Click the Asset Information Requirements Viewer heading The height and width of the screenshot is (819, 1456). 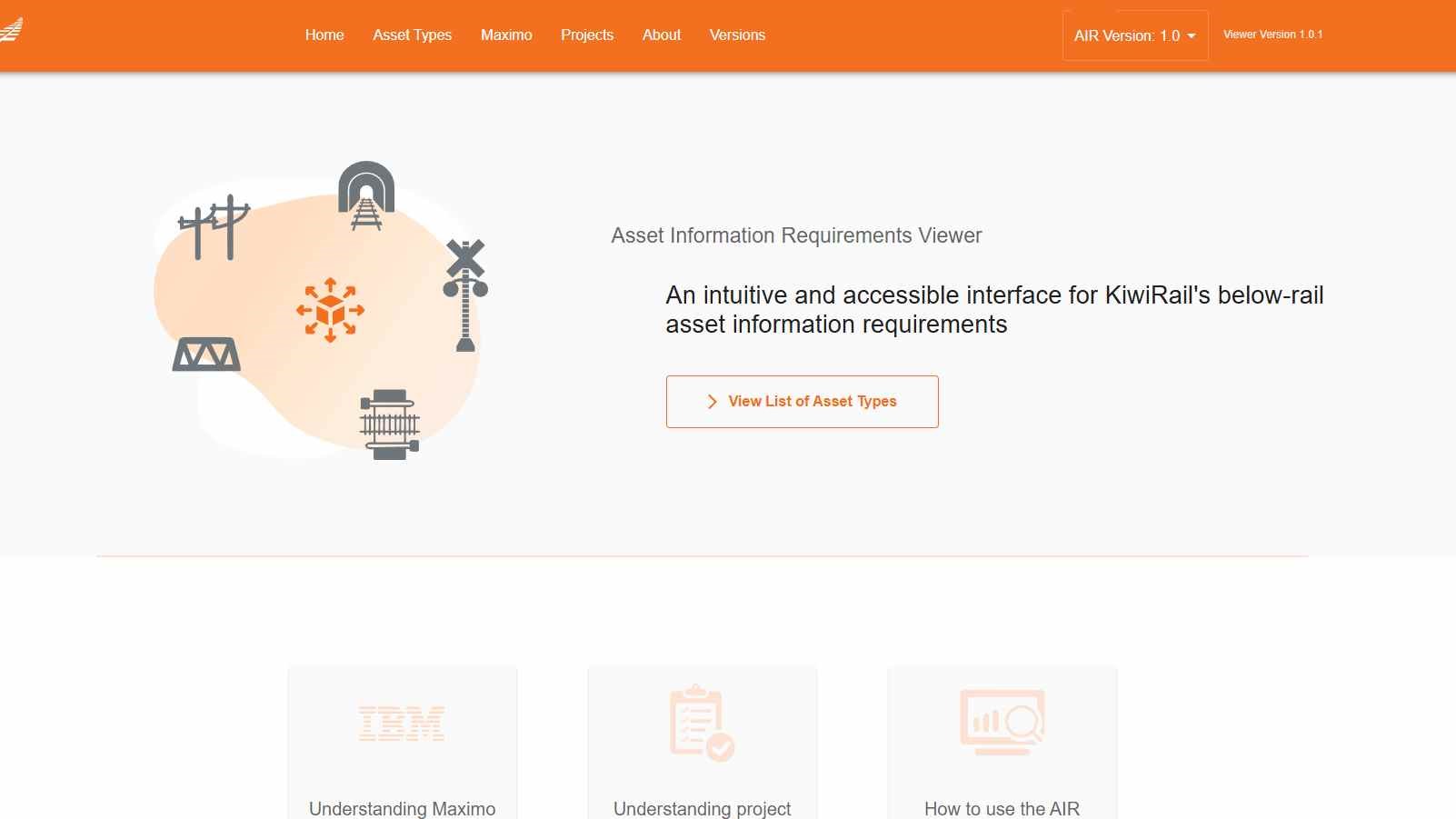[796, 235]
